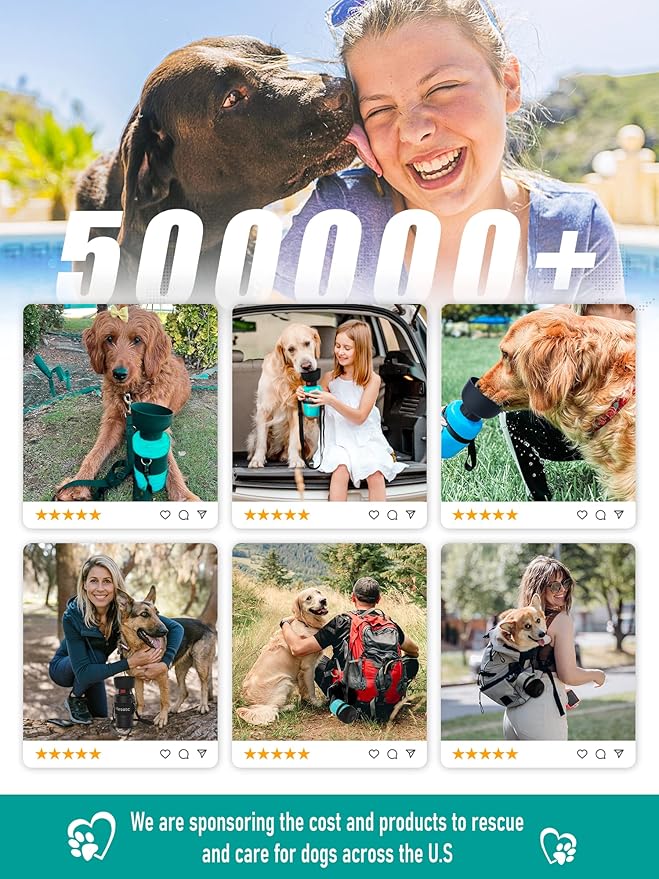
Task: Open the goldendoodle with green bottle photo
Action: [120, 403]
